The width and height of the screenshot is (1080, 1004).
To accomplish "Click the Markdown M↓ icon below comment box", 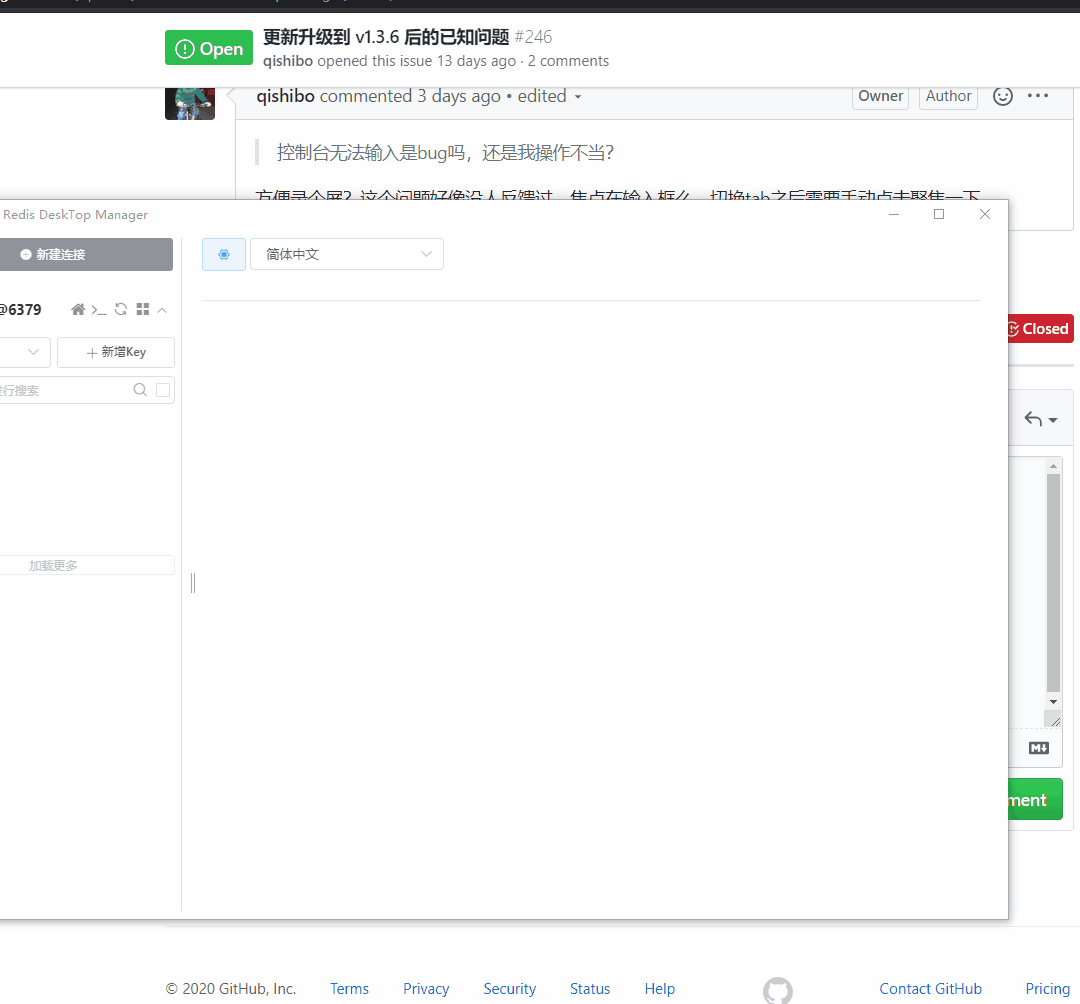I will point(1039,748).
